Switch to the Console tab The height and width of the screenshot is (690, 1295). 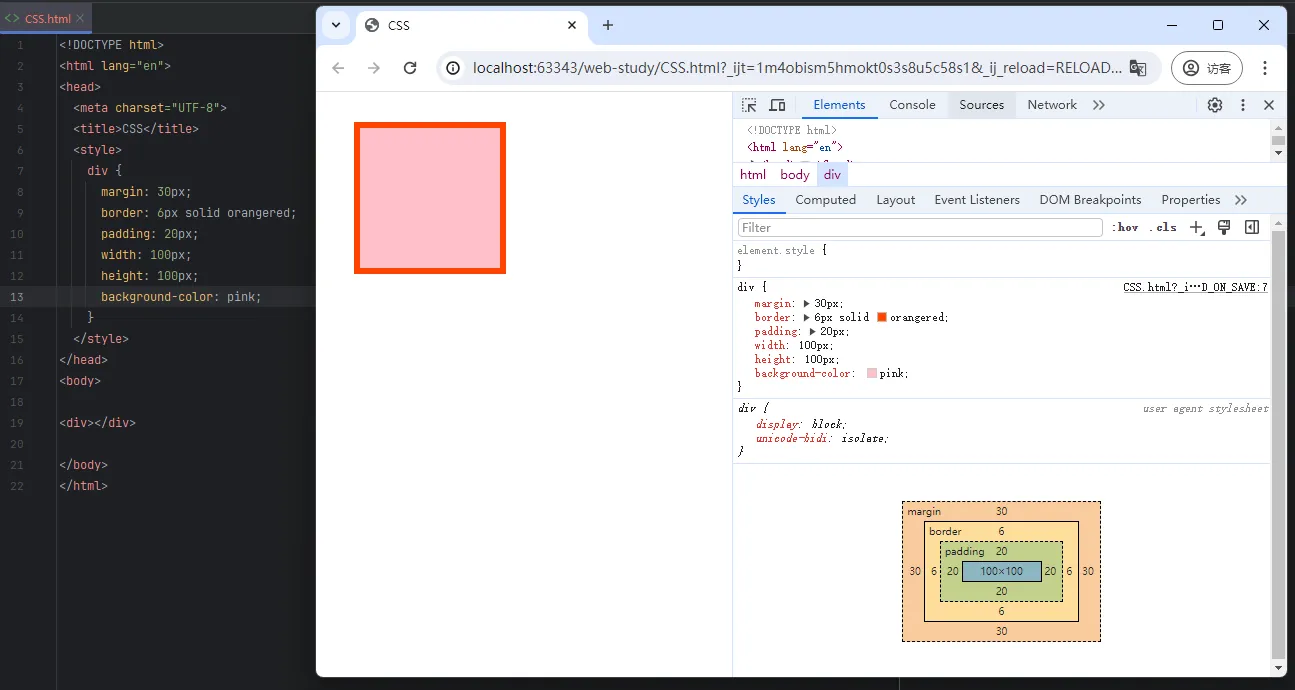click(x=912, y=105)
